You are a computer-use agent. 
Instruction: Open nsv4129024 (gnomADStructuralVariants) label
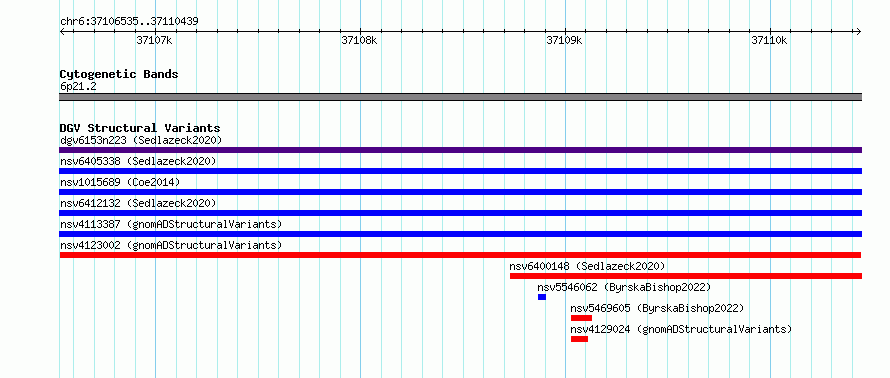pyautogui.click(x=681, y=329)
